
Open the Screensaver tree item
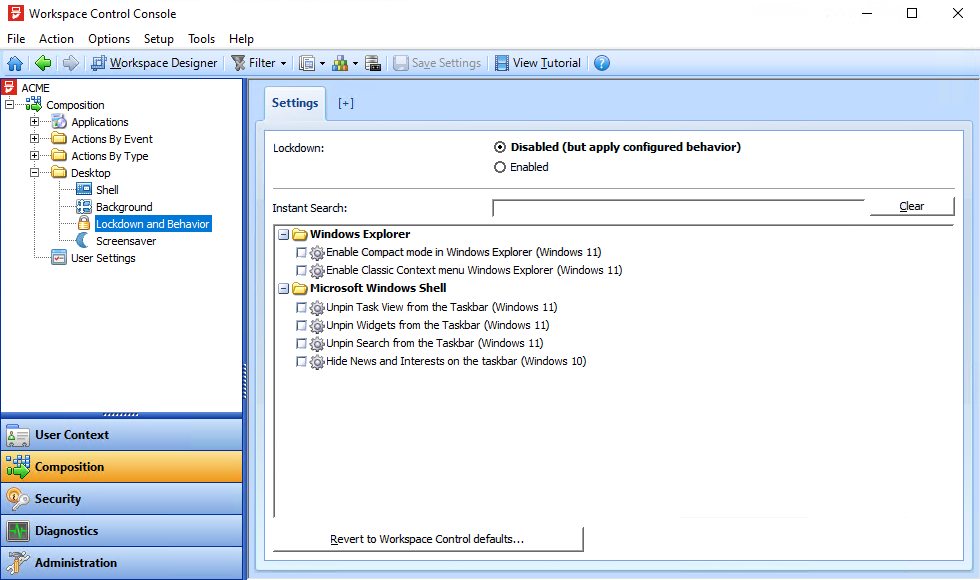click(x=126, y=241)
